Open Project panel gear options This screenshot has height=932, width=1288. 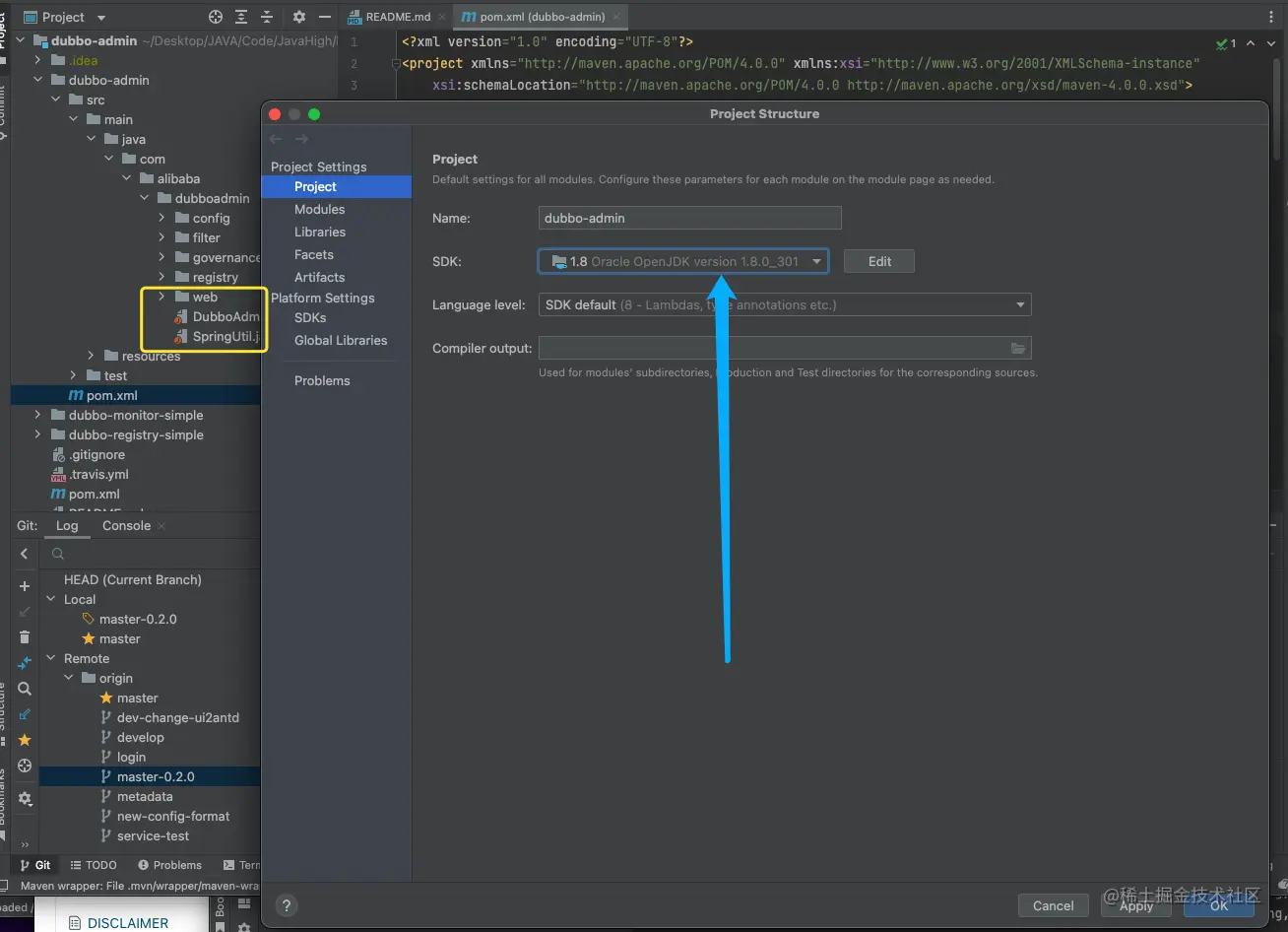tap(299, 17)
